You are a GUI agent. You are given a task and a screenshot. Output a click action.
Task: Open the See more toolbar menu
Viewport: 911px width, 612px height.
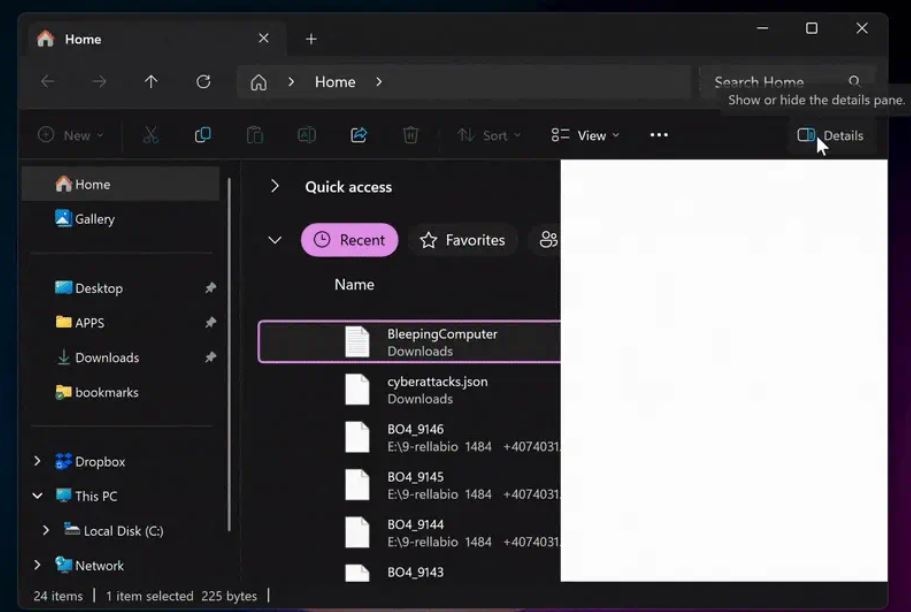[x=657, y=134]
